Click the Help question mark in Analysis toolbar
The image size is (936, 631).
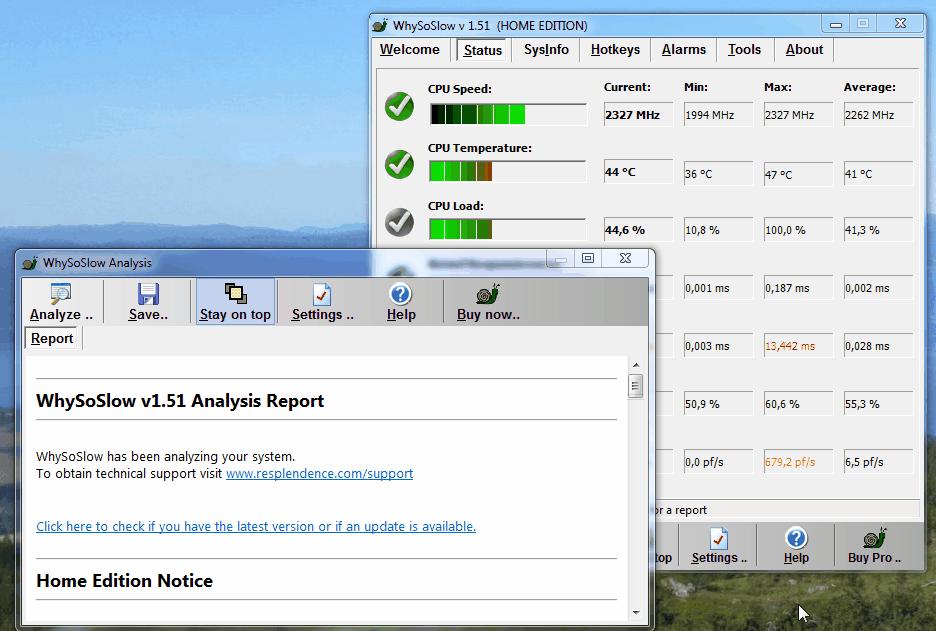[401, 294]
